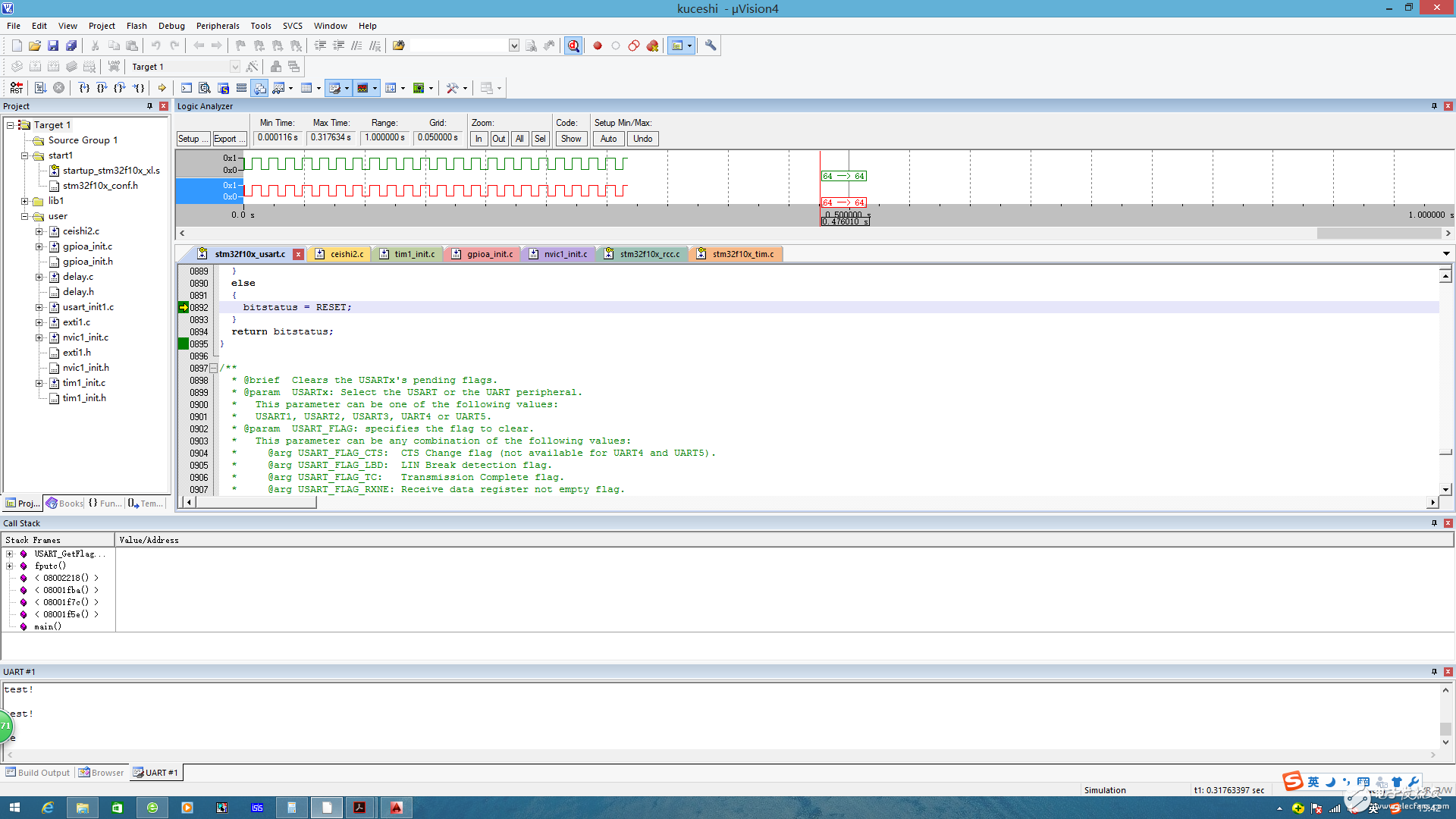Viewport: 1456px width, 819px height.
Task: Open the Peripherals menu
Action: tap(217, 26)
